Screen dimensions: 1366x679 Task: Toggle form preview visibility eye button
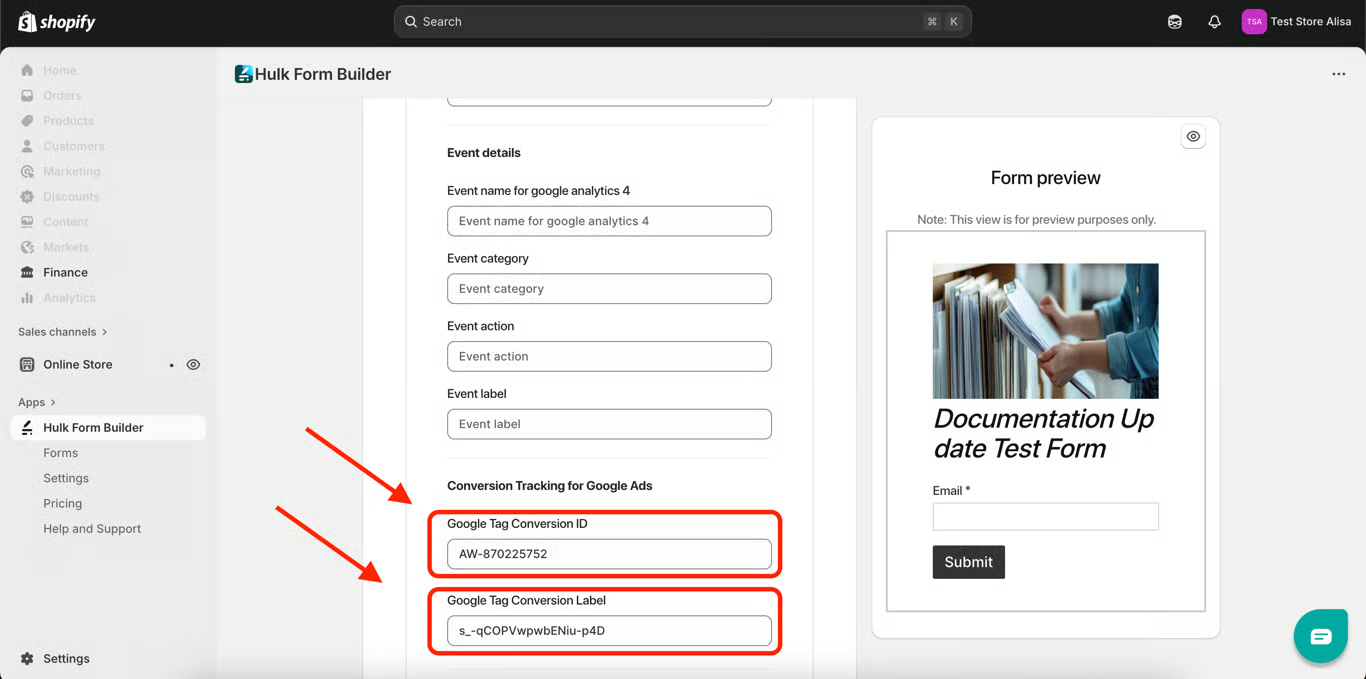[1193, 137]
